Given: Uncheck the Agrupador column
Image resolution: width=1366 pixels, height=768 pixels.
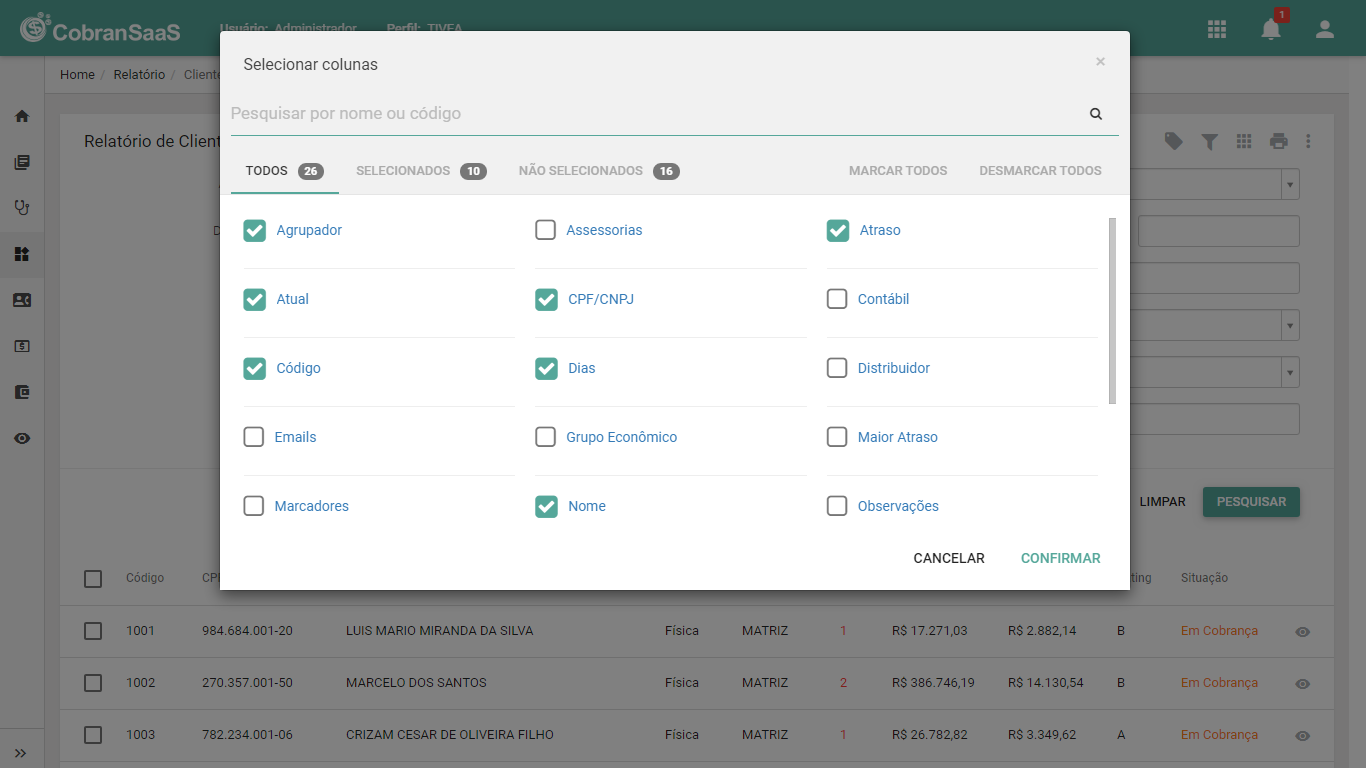Looking at the screenshot, I should (255, 231).
